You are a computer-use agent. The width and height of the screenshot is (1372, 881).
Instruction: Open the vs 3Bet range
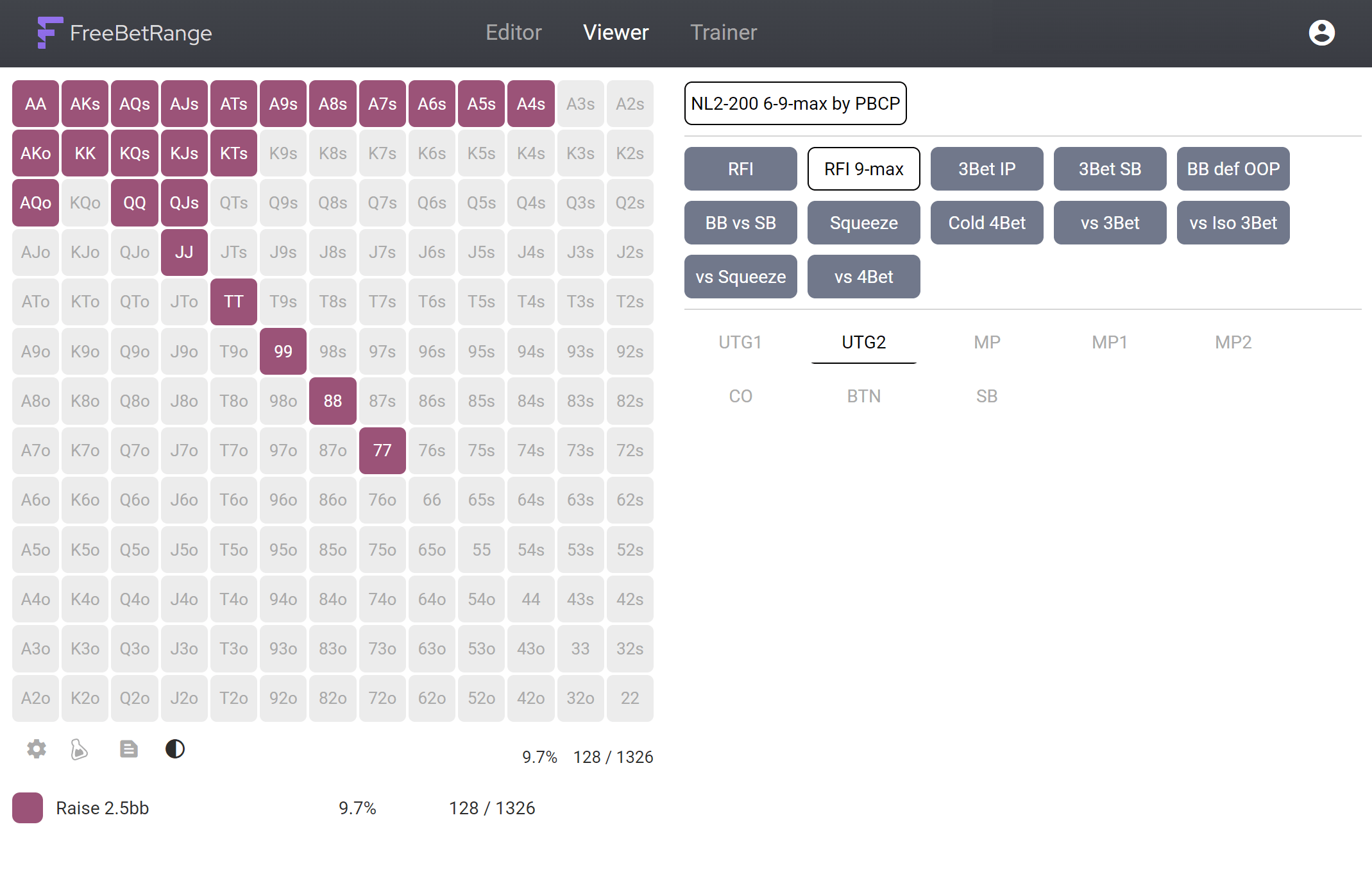1110,223
